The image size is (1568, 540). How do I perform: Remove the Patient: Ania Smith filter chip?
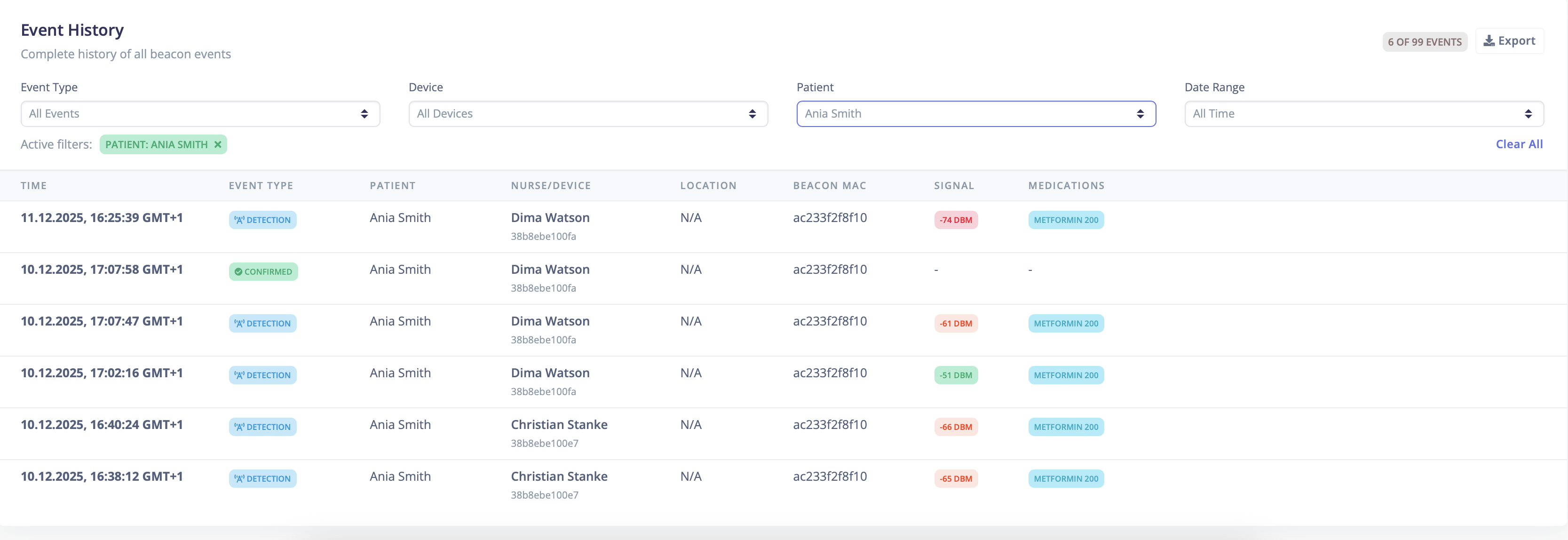[x=217, y=144]
